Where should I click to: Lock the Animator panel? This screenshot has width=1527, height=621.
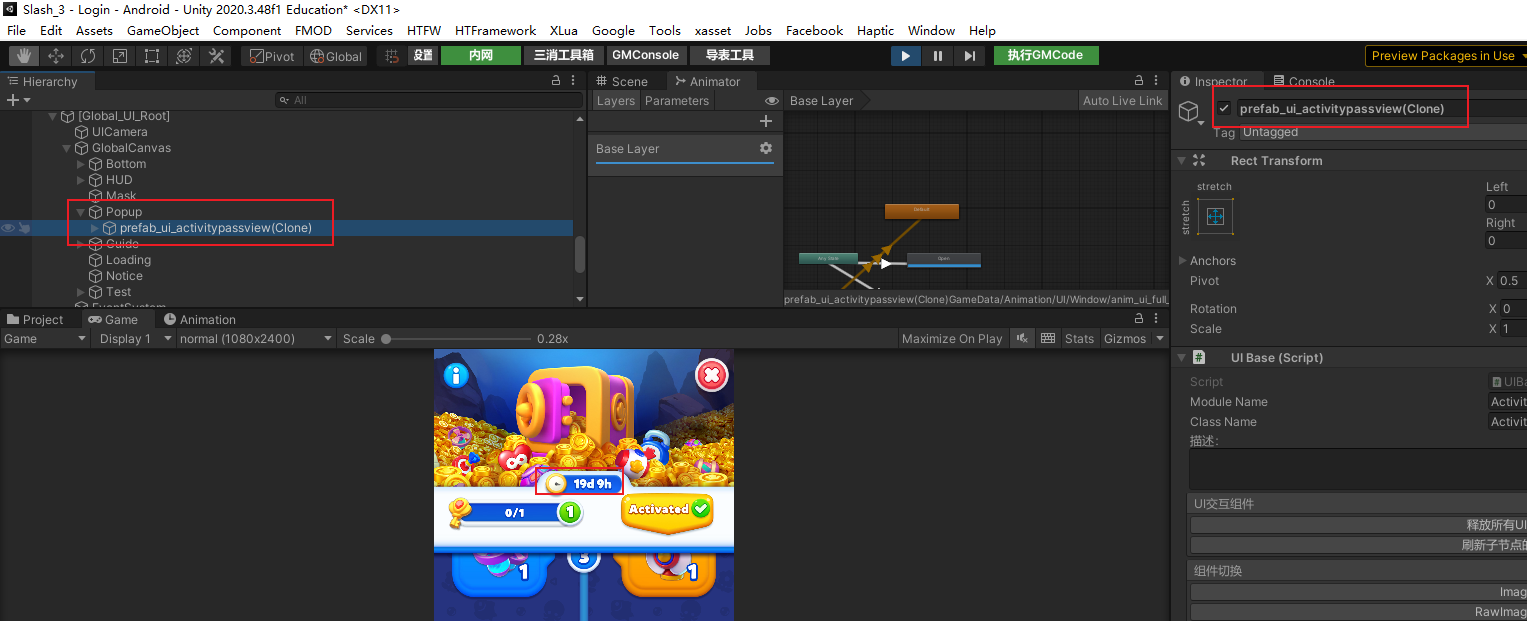point(1139,81)
